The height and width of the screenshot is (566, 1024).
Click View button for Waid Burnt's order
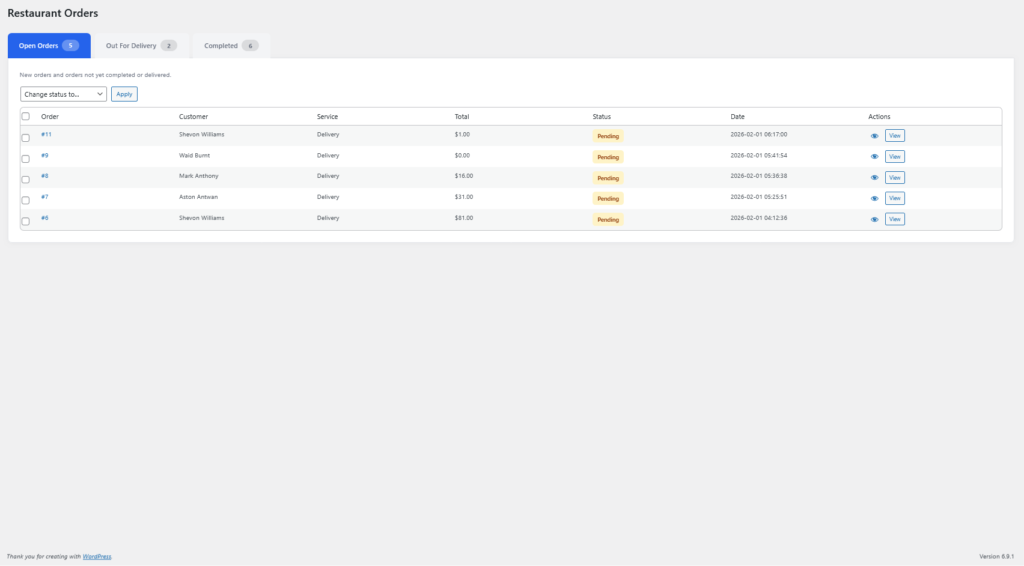pyautogui.click(x=895, y=157)
